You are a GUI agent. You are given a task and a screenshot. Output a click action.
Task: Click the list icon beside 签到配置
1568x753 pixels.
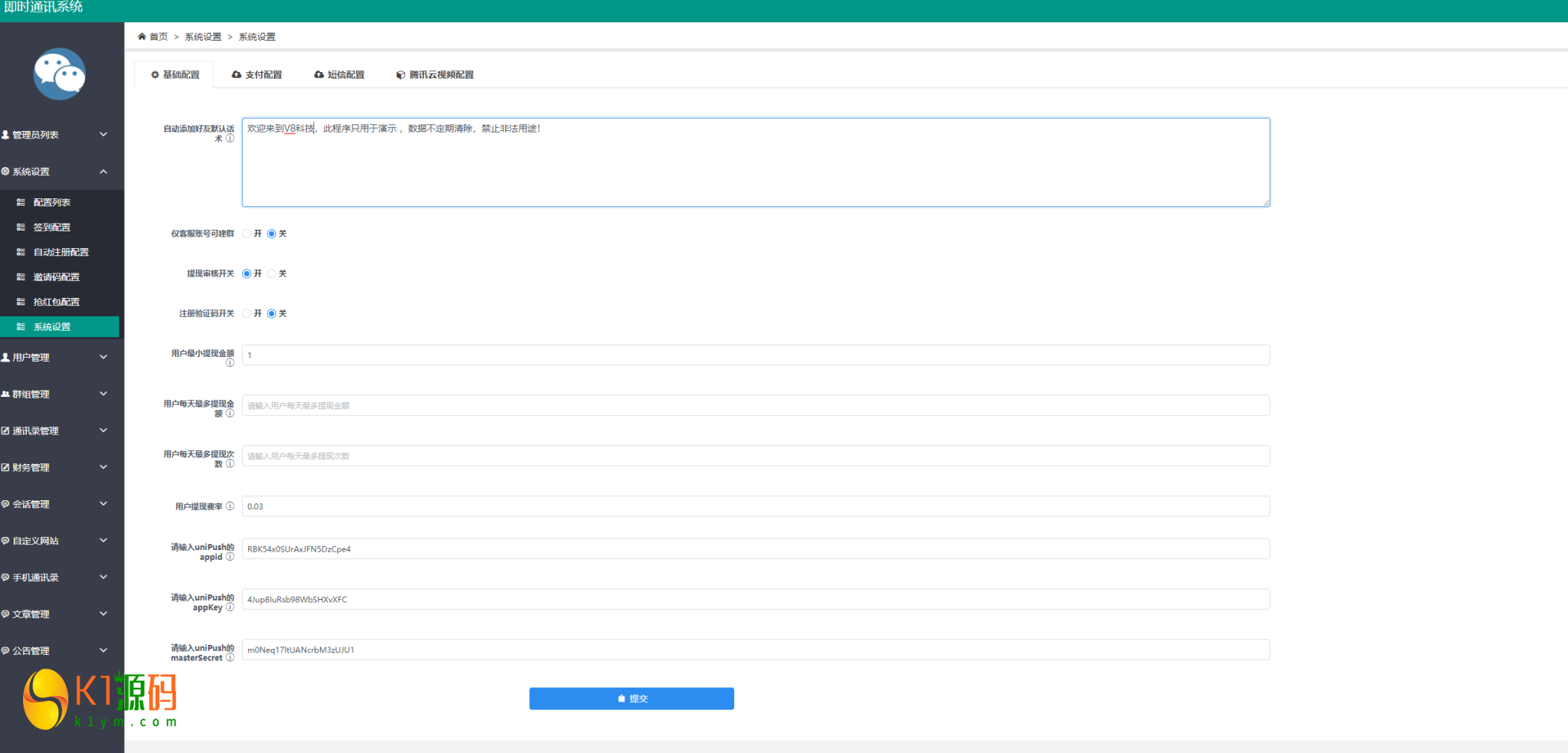click(x=21, y=228)
